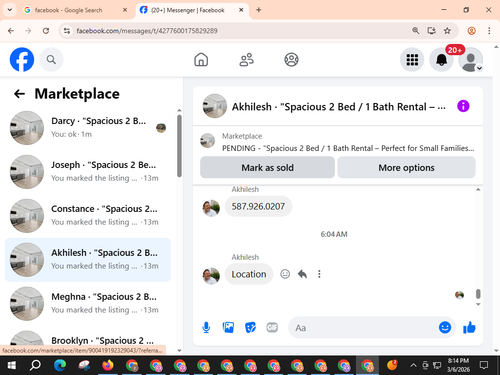Go forward in browser history
This screenshot has height=375, width=500.
coord(28,31)
